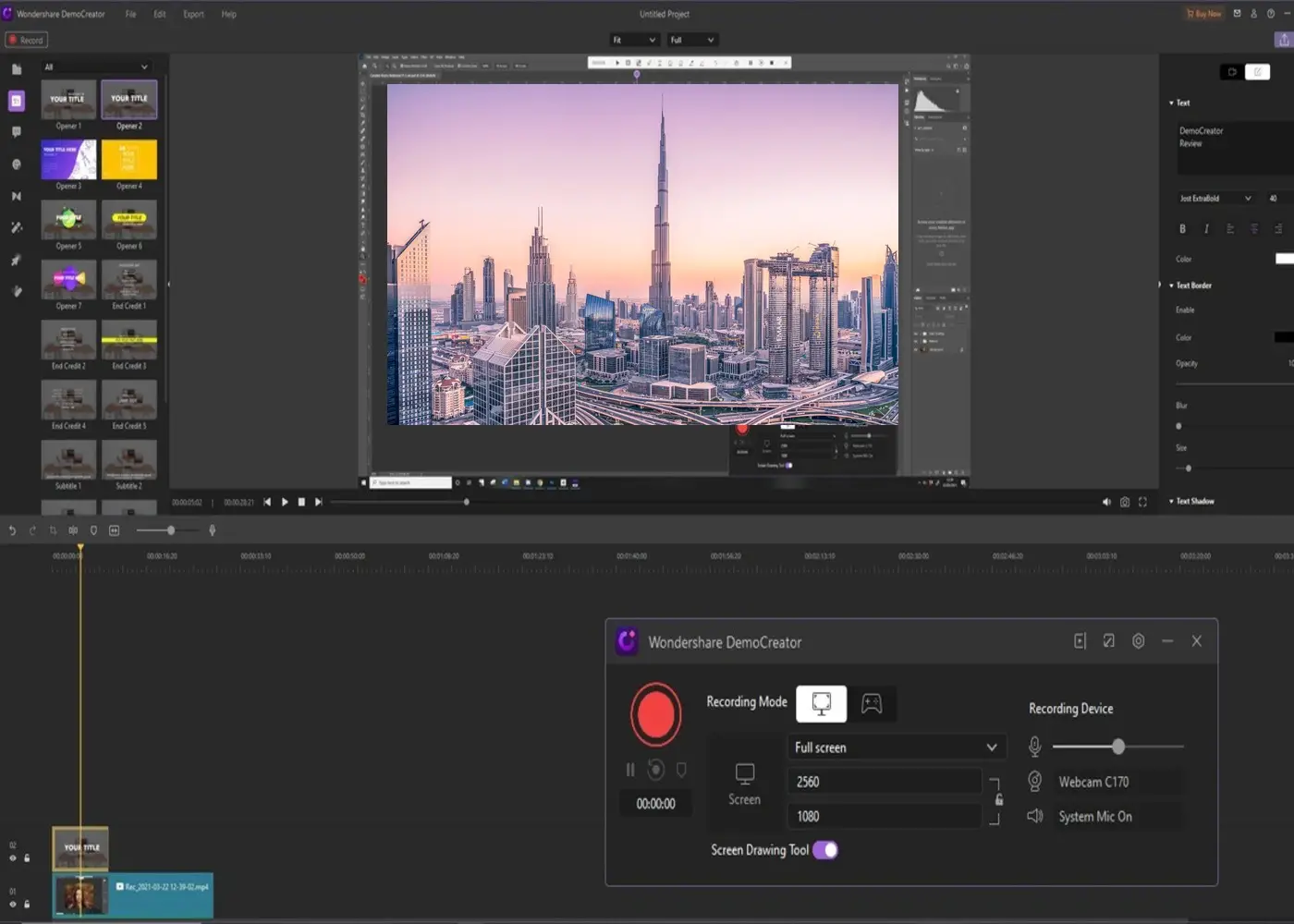Image resolution: width=1294 pixels, height=924 pixels.
Task: Open the Full screen capture area dropdown
Action: 895,748
